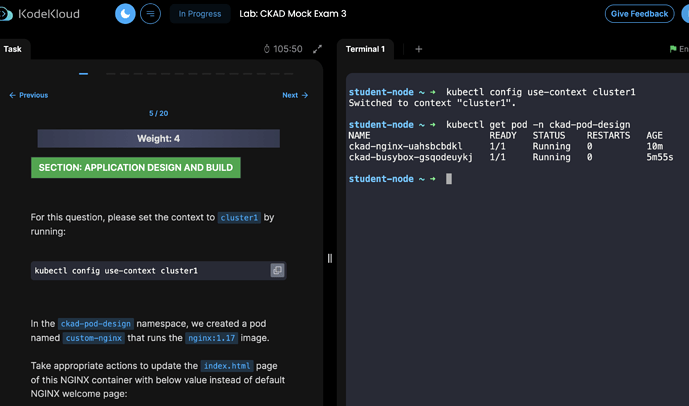The height and width of the screenshot is (406, 689).
Task: Toggle dark mode moon button
Action: [x=125, y=14]
